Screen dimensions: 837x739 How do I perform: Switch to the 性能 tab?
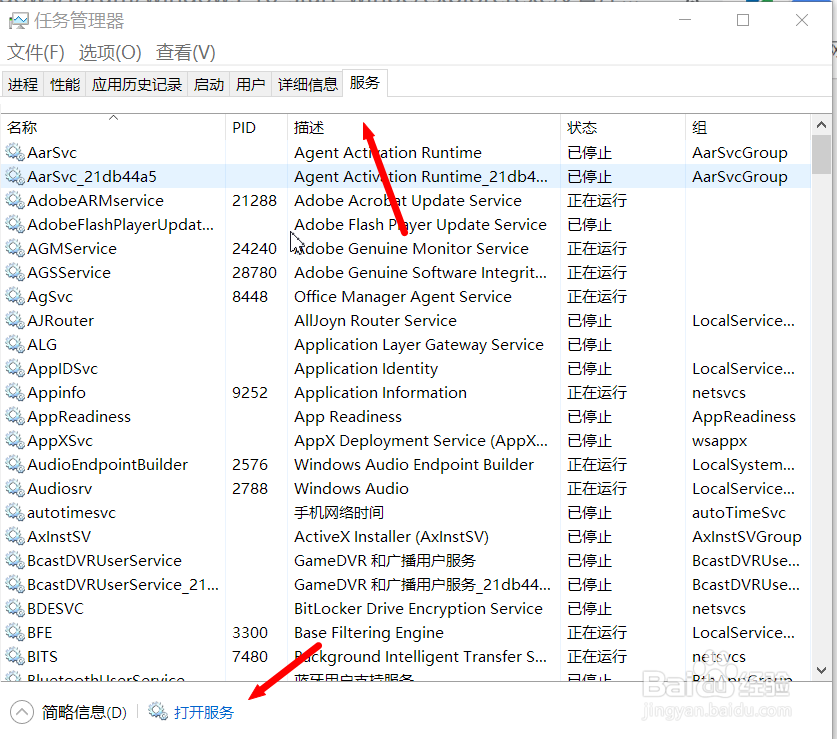point(65,84)
